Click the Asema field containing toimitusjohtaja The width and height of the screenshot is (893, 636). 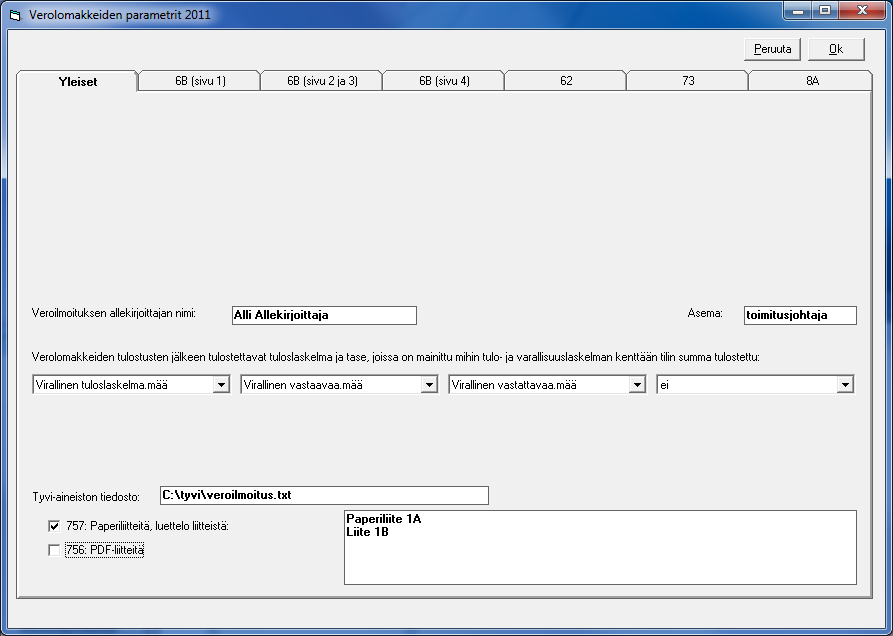pyautogui.click(x=800, y=315)
